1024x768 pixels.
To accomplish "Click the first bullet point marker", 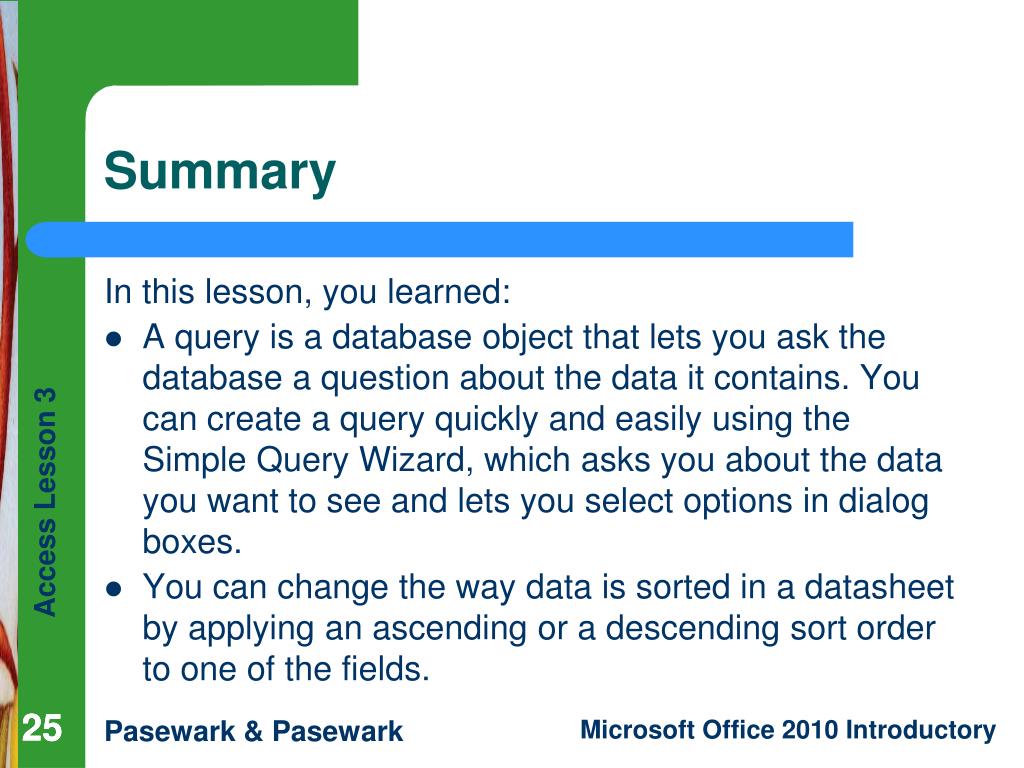I will click(x=114, y=339).
